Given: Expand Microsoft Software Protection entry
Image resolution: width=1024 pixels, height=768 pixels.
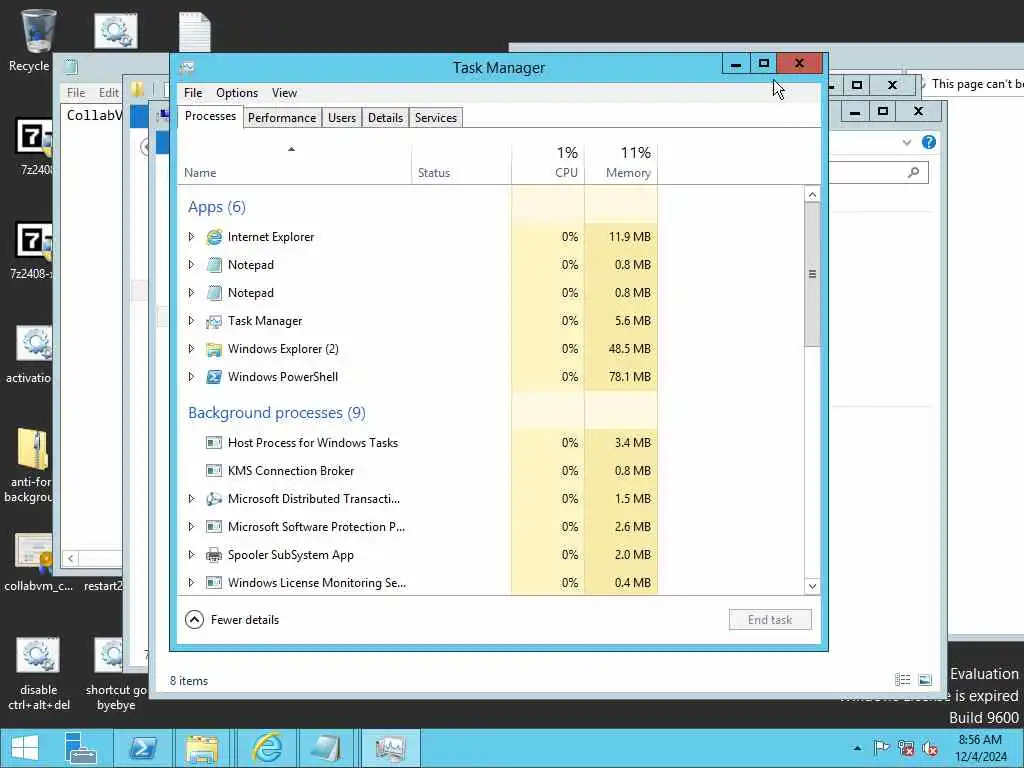Looking at the screenshot, I should click(x=191, y=527).
